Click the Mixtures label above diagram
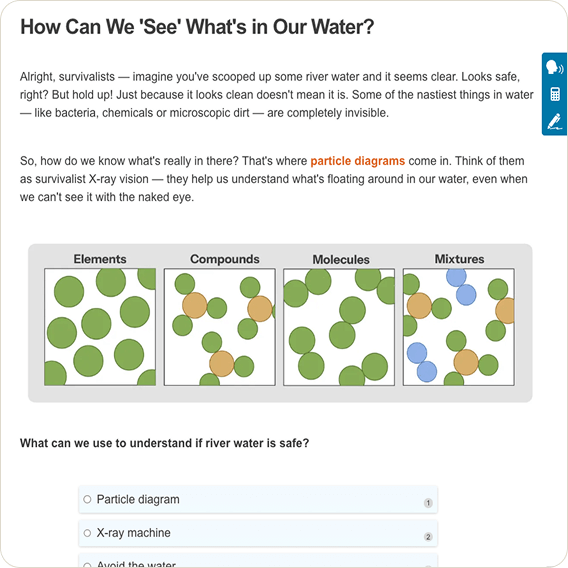The width and height of the screenshot is (568, 568). [459, 259]
